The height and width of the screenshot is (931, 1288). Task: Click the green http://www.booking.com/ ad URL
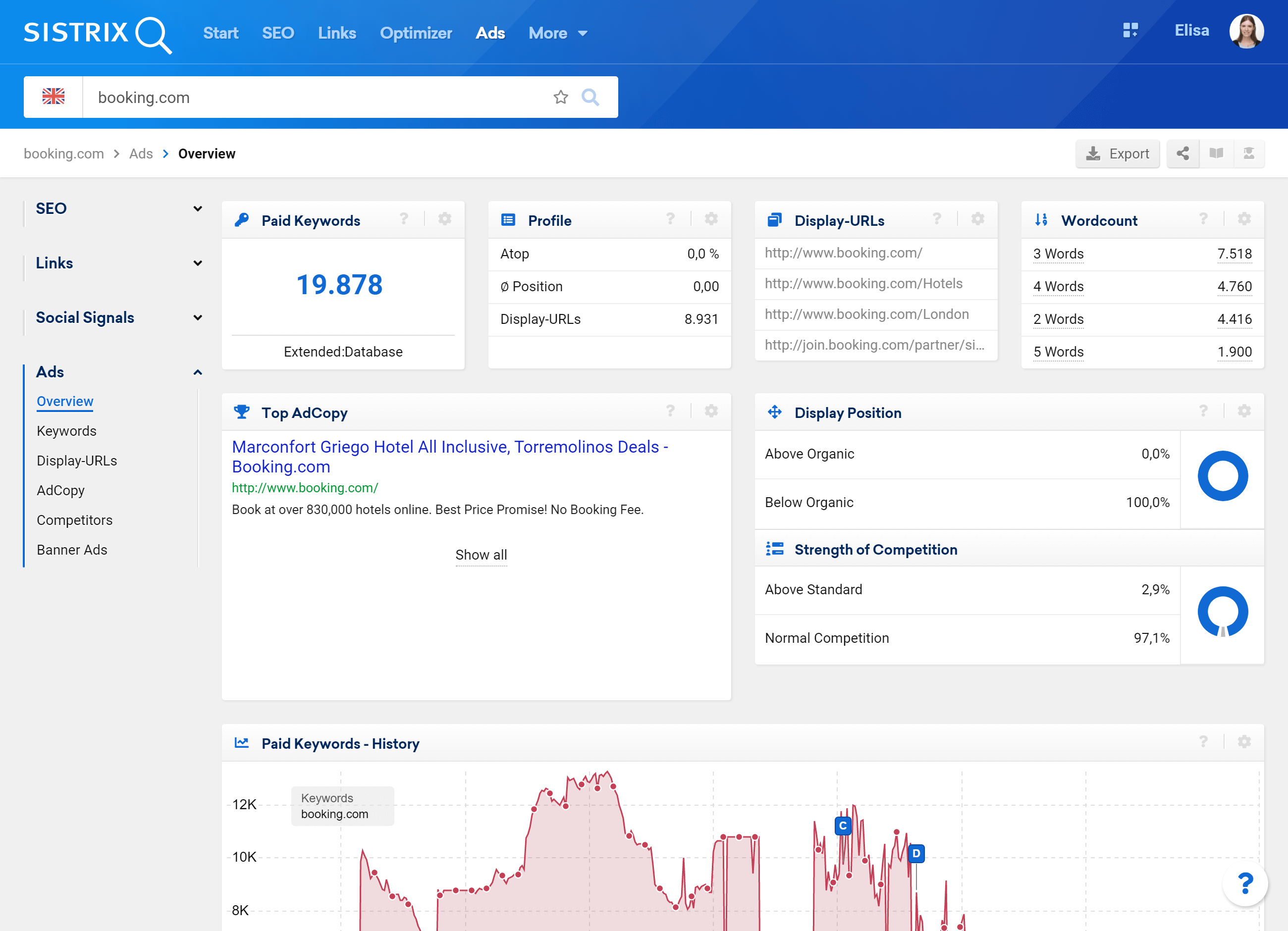304,488
